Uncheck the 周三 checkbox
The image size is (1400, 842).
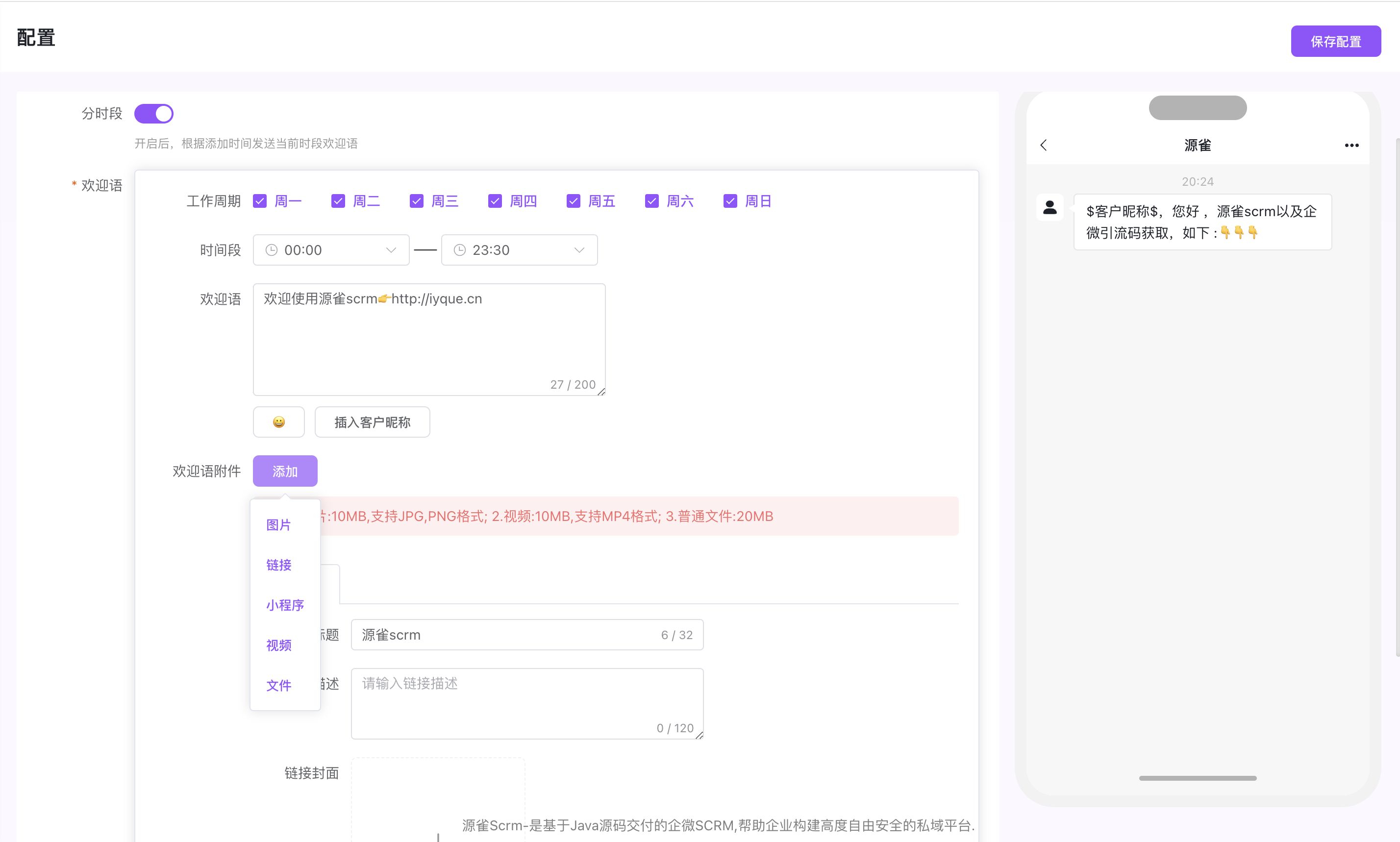(417, 201)
